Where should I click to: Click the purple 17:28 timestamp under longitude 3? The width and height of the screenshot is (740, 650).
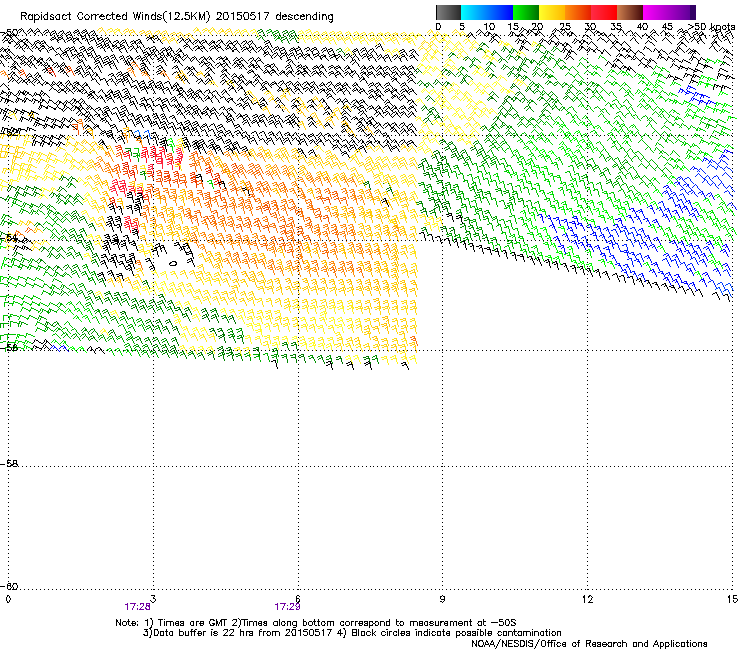[137, 607]
